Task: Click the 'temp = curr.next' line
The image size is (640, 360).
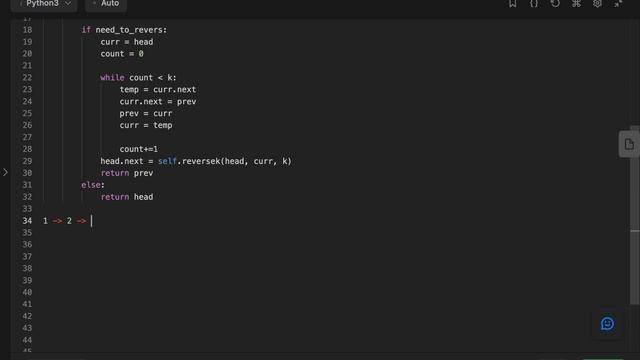Action: (158, 89)
